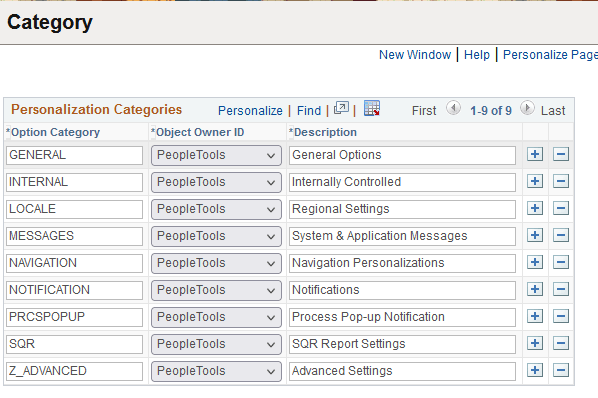Edit the Internally Controlled description field
The height and width of the screenshot is (398, 598).
402,182
